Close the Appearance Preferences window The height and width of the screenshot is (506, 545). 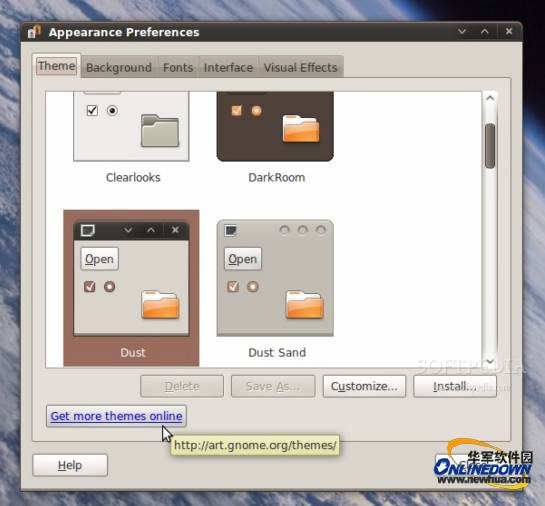click(x=509, y=31)
